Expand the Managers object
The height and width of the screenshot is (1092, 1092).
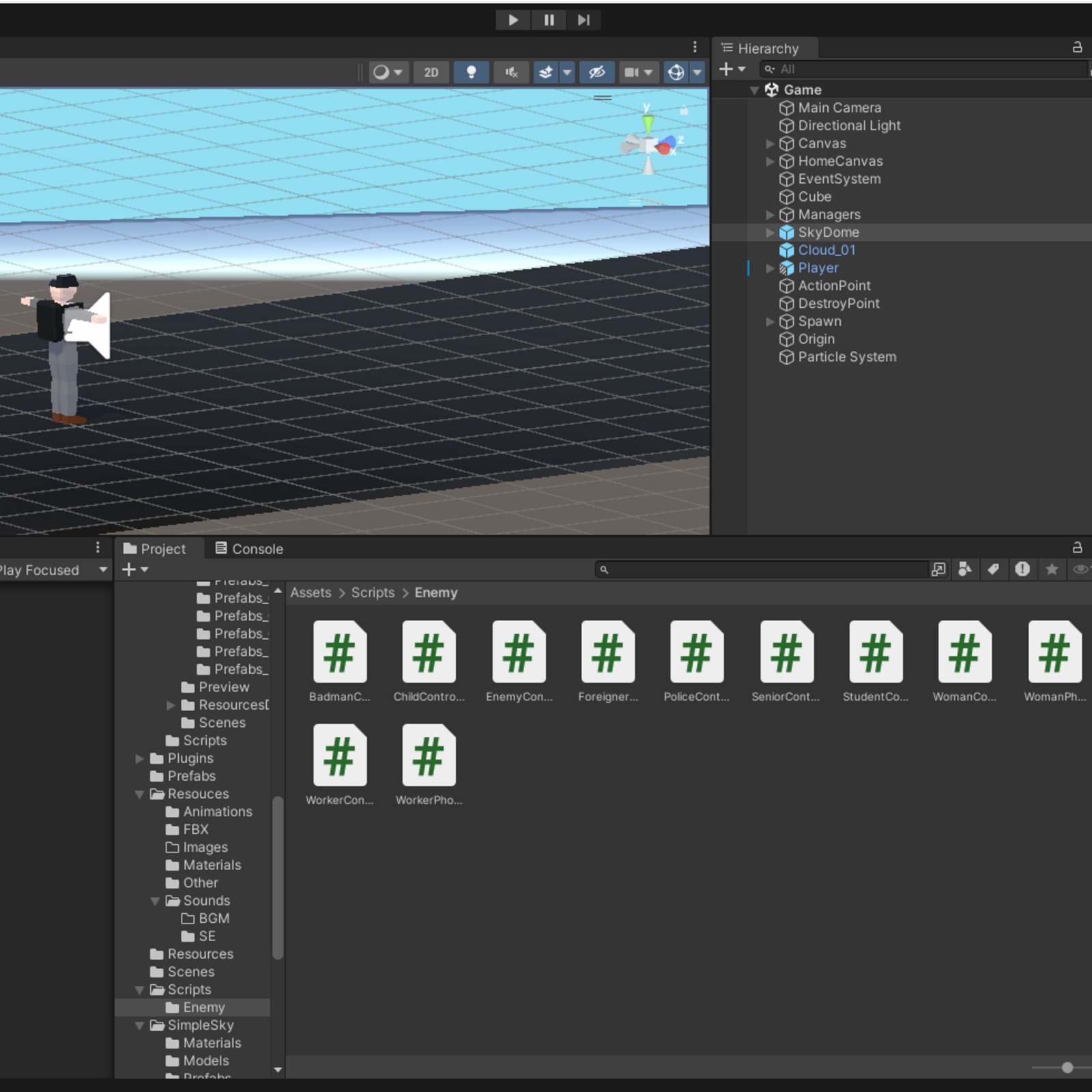click(x=770, y=214)
